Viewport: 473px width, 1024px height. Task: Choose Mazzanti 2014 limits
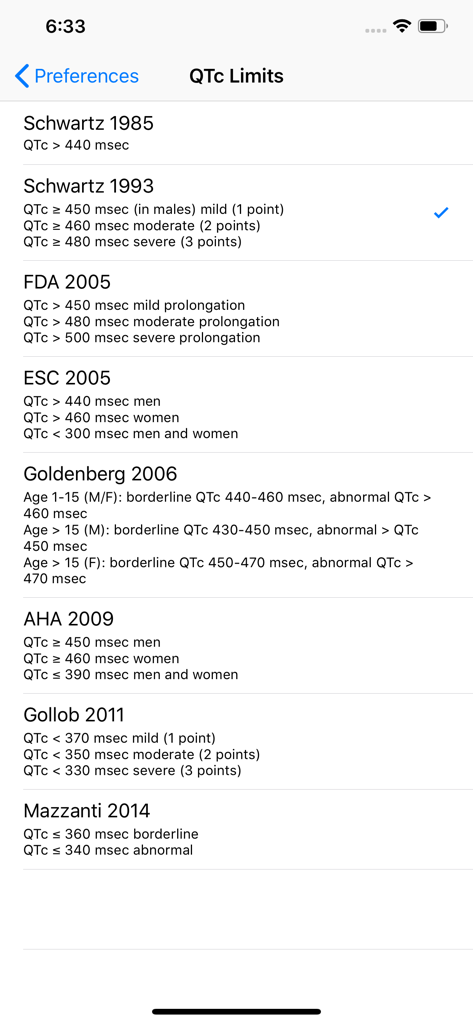point(236,829)
